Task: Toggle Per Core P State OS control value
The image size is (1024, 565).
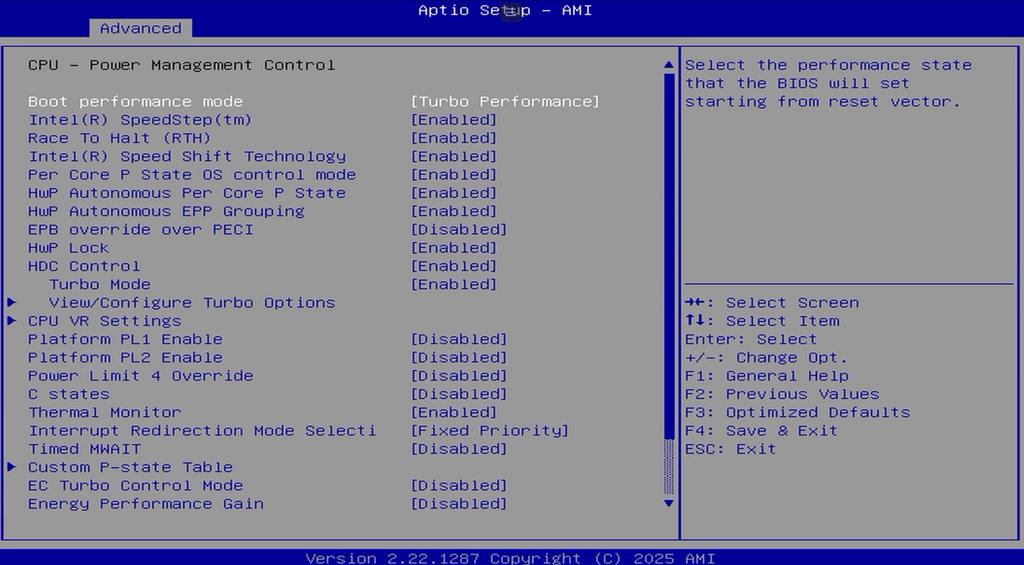Action: click(454, 174)
